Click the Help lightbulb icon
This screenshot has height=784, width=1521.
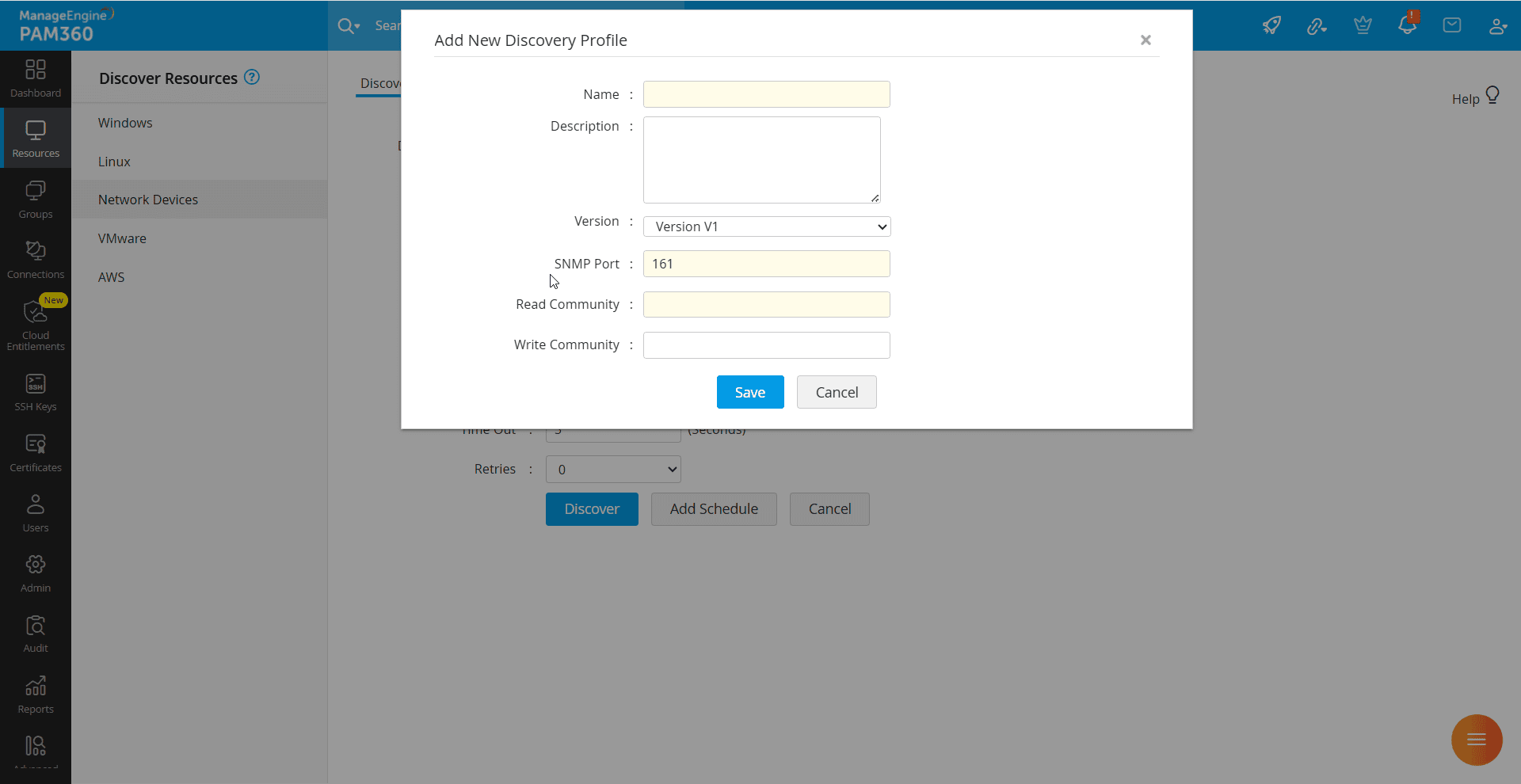click(x=1492, y=96)
